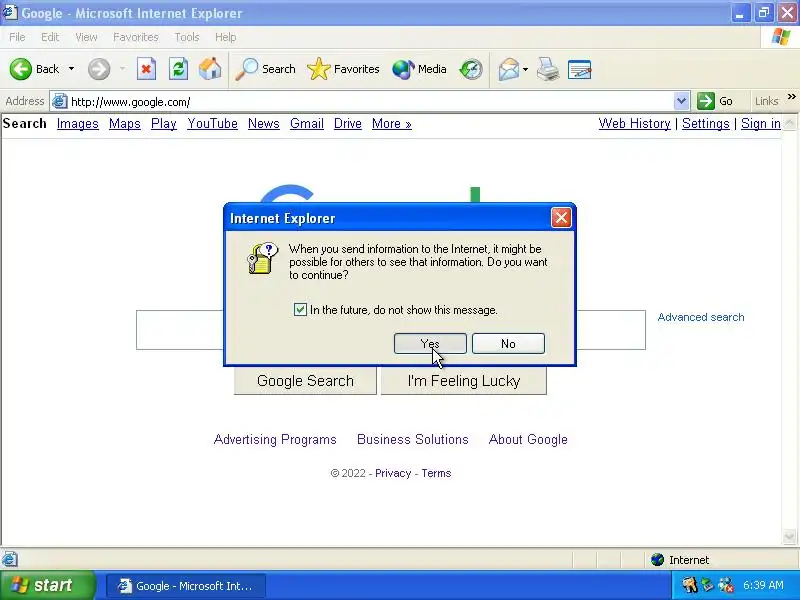800x600 pixels.
Task: Open the History icon in toolbar
Action: tap(470, 69)
